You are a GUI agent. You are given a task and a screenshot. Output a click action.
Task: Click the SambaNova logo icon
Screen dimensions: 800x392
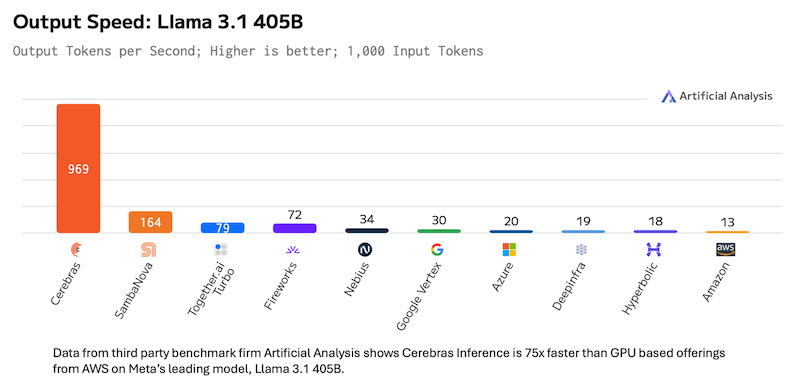tap(149, 250)
